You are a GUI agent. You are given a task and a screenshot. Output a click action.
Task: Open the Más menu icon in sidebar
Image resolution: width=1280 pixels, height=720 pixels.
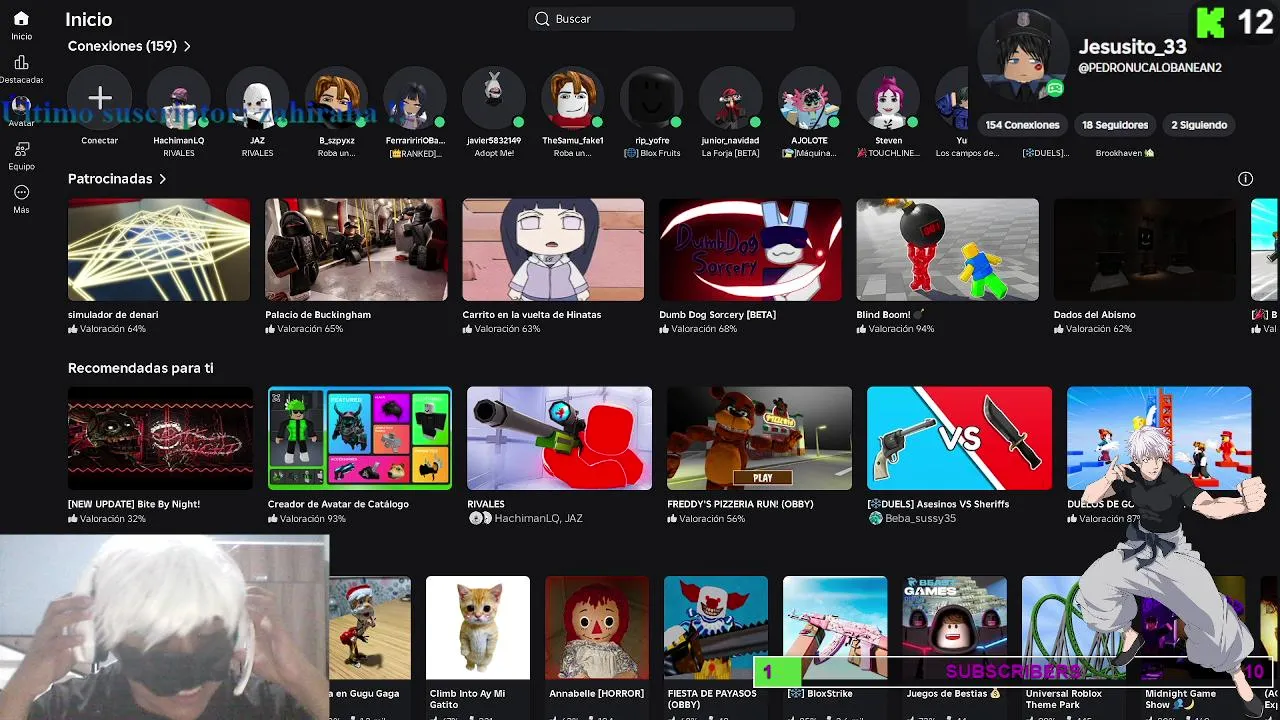point(21,192)
